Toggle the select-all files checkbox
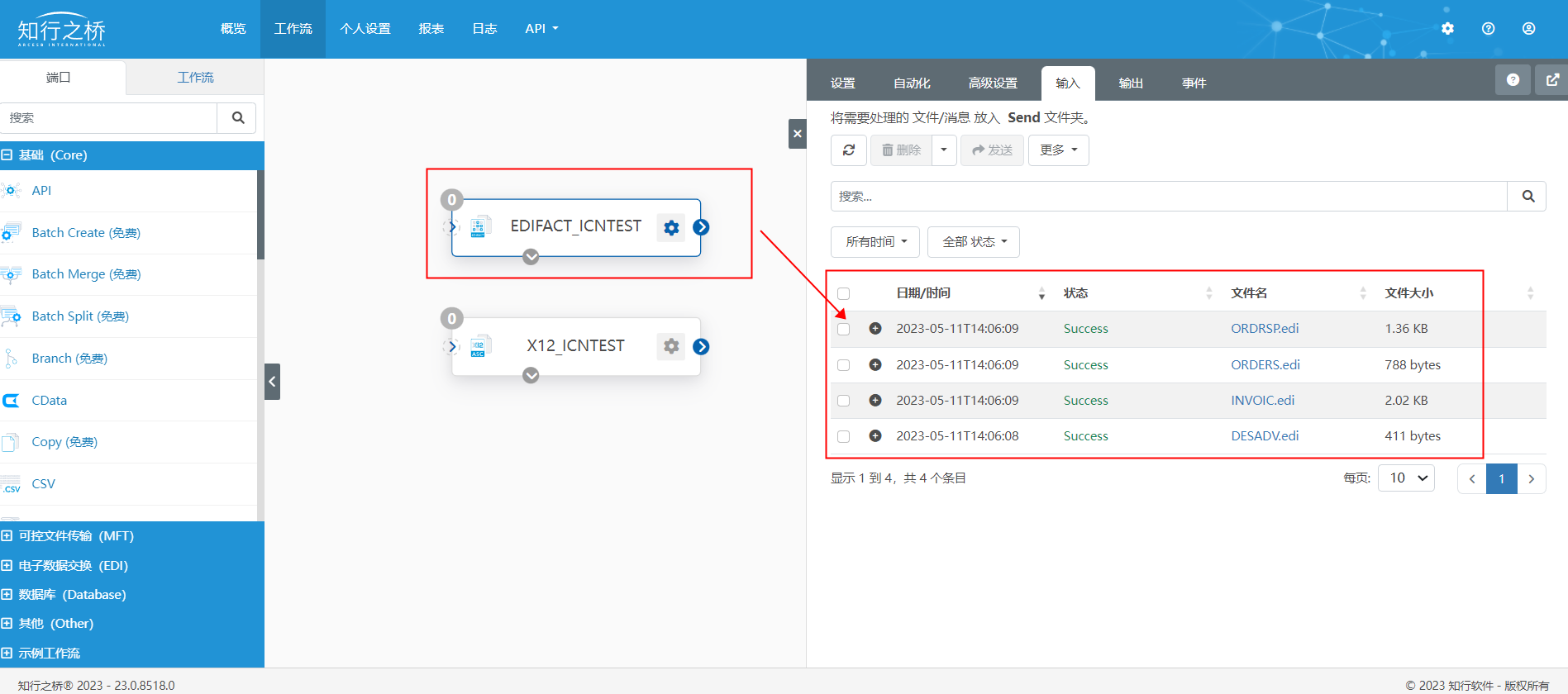1568x694 pixels. pos(843,293)
